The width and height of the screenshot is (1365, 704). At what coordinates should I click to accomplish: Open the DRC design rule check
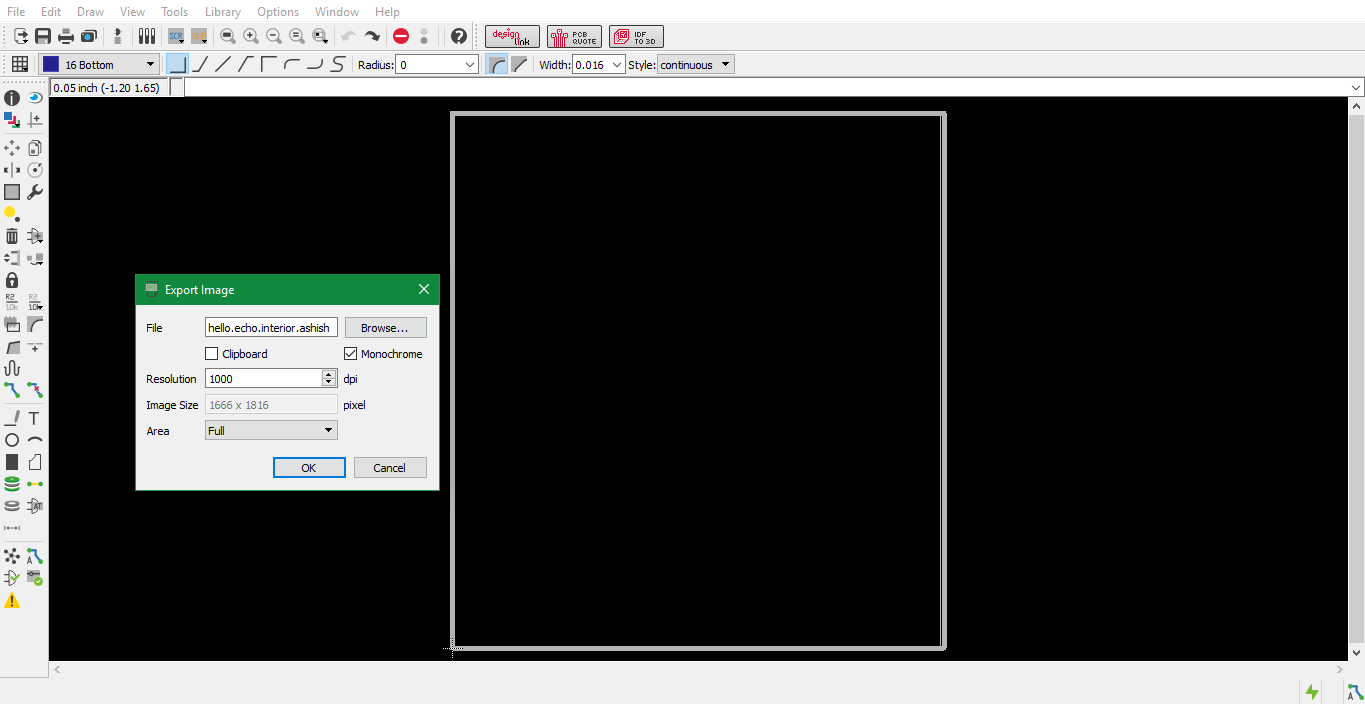pyautogui.click(x=35, y=578)
